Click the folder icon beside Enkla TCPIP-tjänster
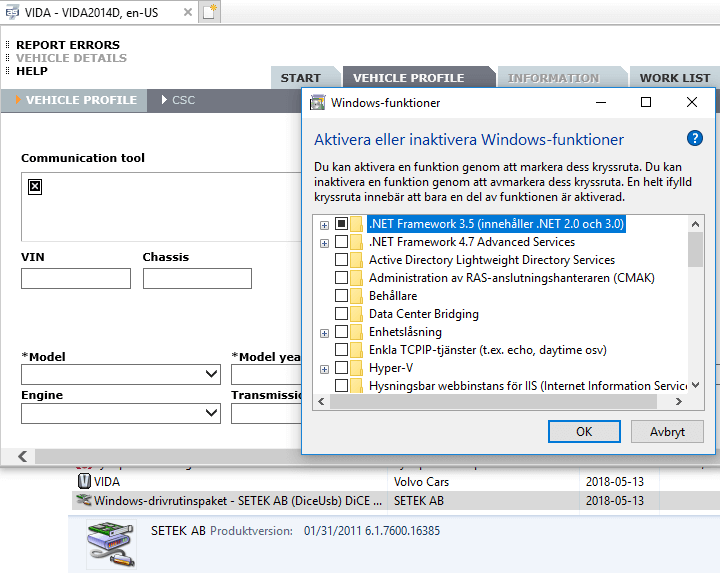The height and width of the screenshot is (573, 720). point(356,350)
